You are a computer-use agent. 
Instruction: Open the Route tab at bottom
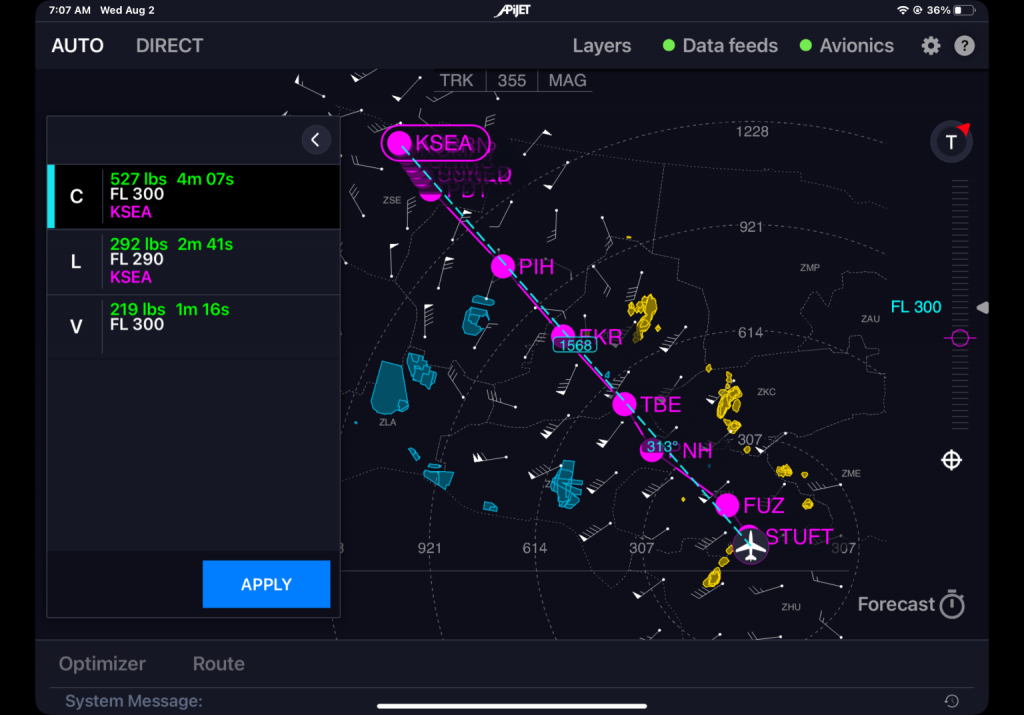tap(218, 664)
